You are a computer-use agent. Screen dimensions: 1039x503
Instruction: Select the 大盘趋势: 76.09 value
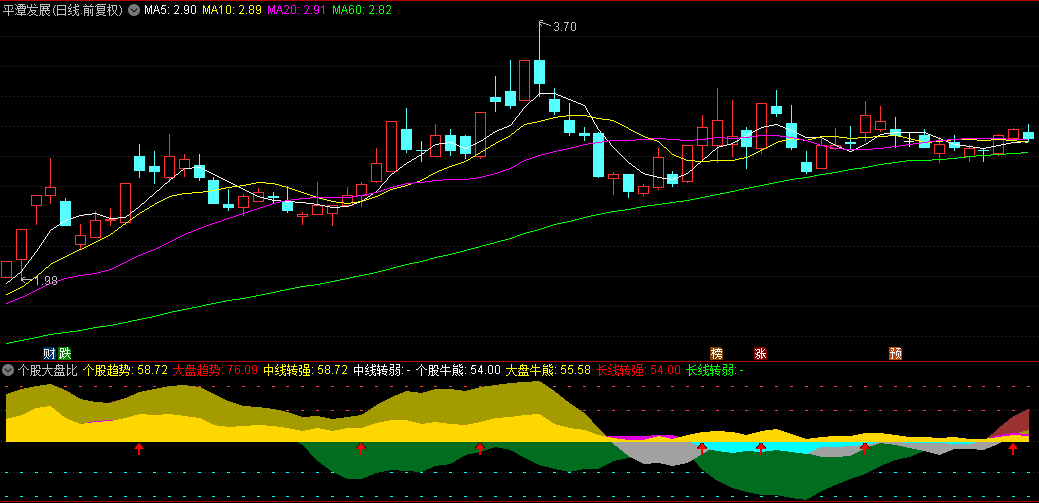(215, 370)
